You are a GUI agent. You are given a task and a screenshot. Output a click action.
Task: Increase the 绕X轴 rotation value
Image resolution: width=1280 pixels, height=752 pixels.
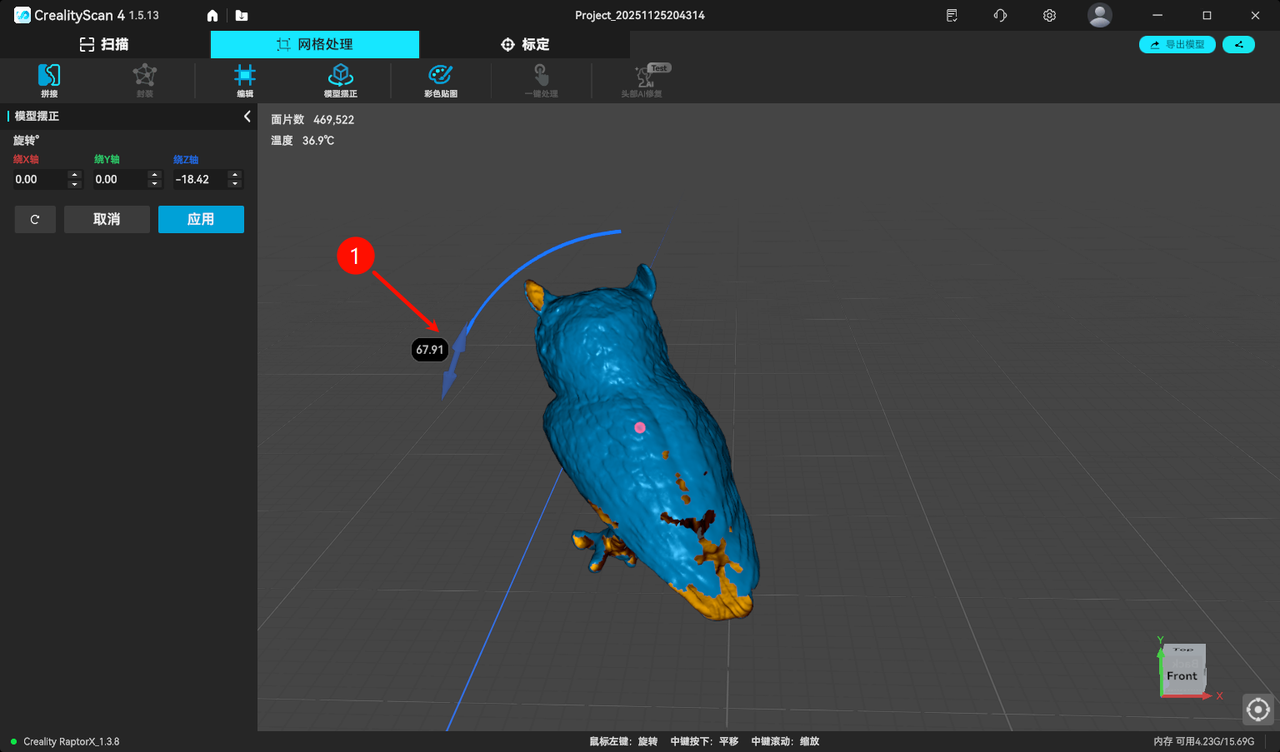point(74,175)
